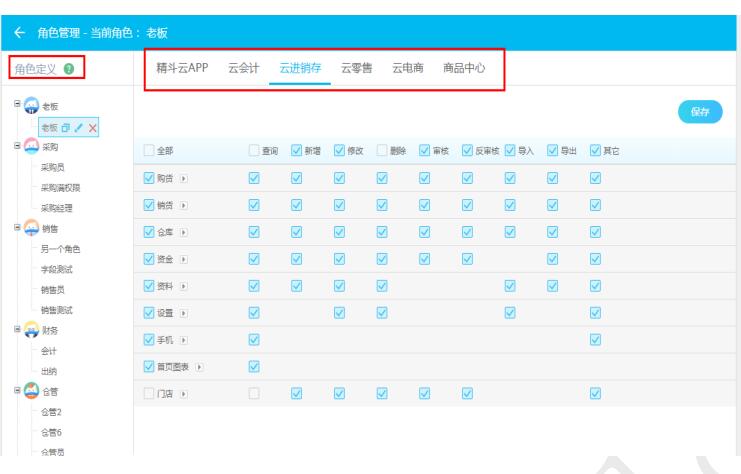Viewport: 741px width, 474px height.
Task: Enable the 门店 module checkbox
Action: [x=149, y=388]
